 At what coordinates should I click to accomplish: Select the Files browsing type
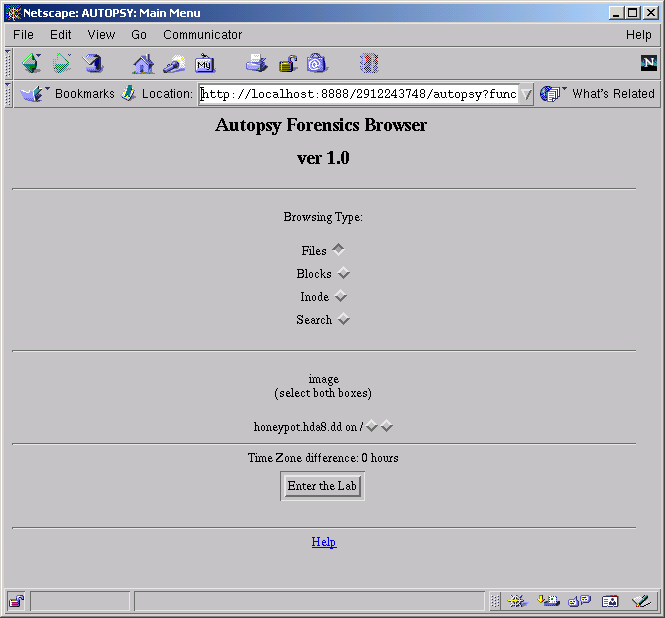(x=339, y=250)
